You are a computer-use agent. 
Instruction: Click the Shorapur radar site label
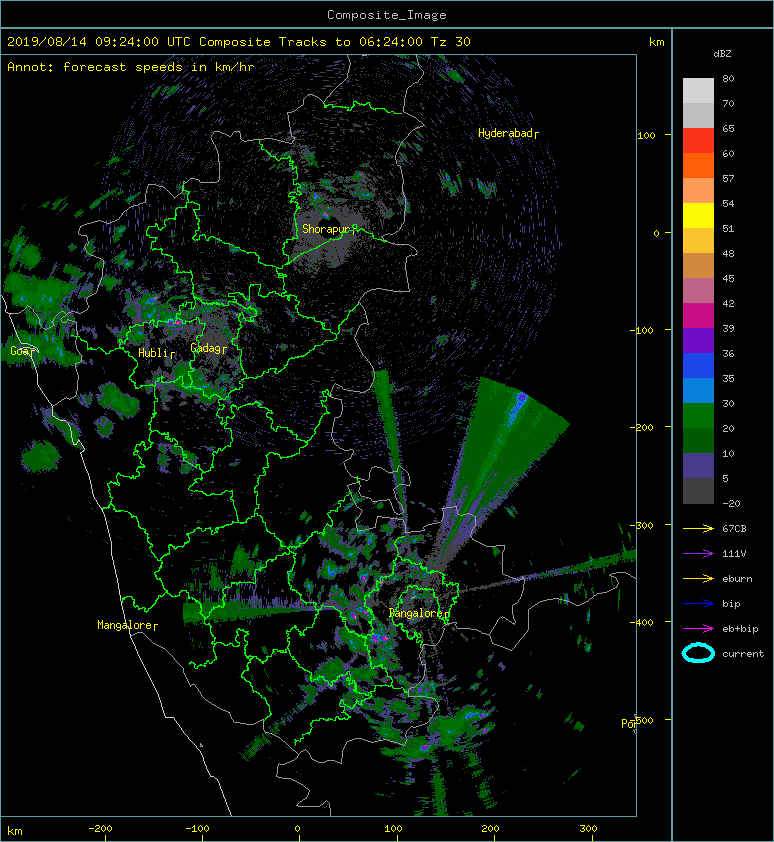pos(325,229)
